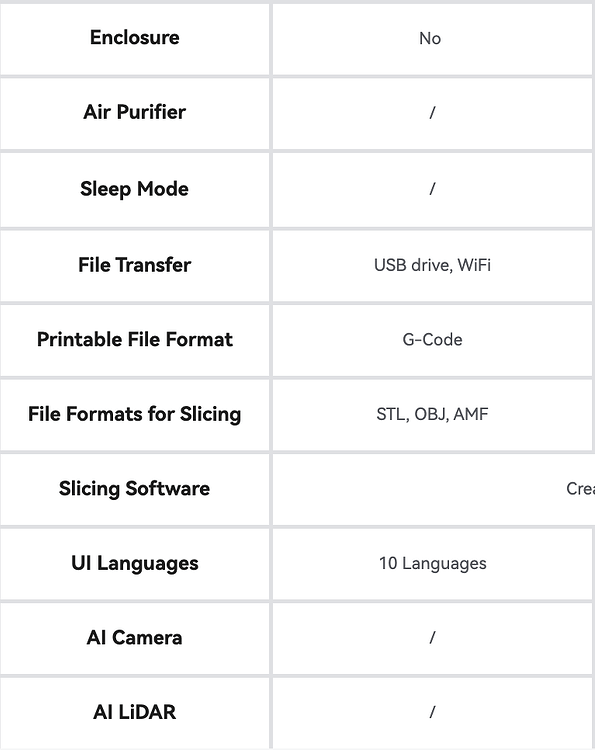Click the AI Camera label
The image size is (595, 750).
134,638
